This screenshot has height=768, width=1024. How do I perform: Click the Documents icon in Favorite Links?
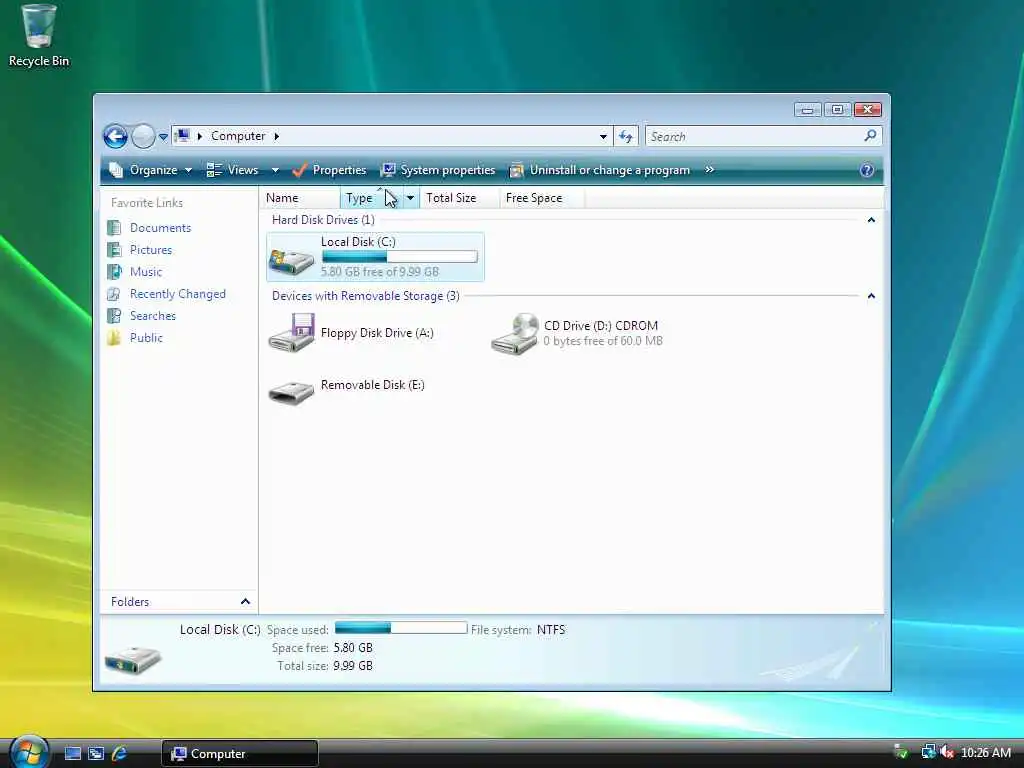[114, 228]
